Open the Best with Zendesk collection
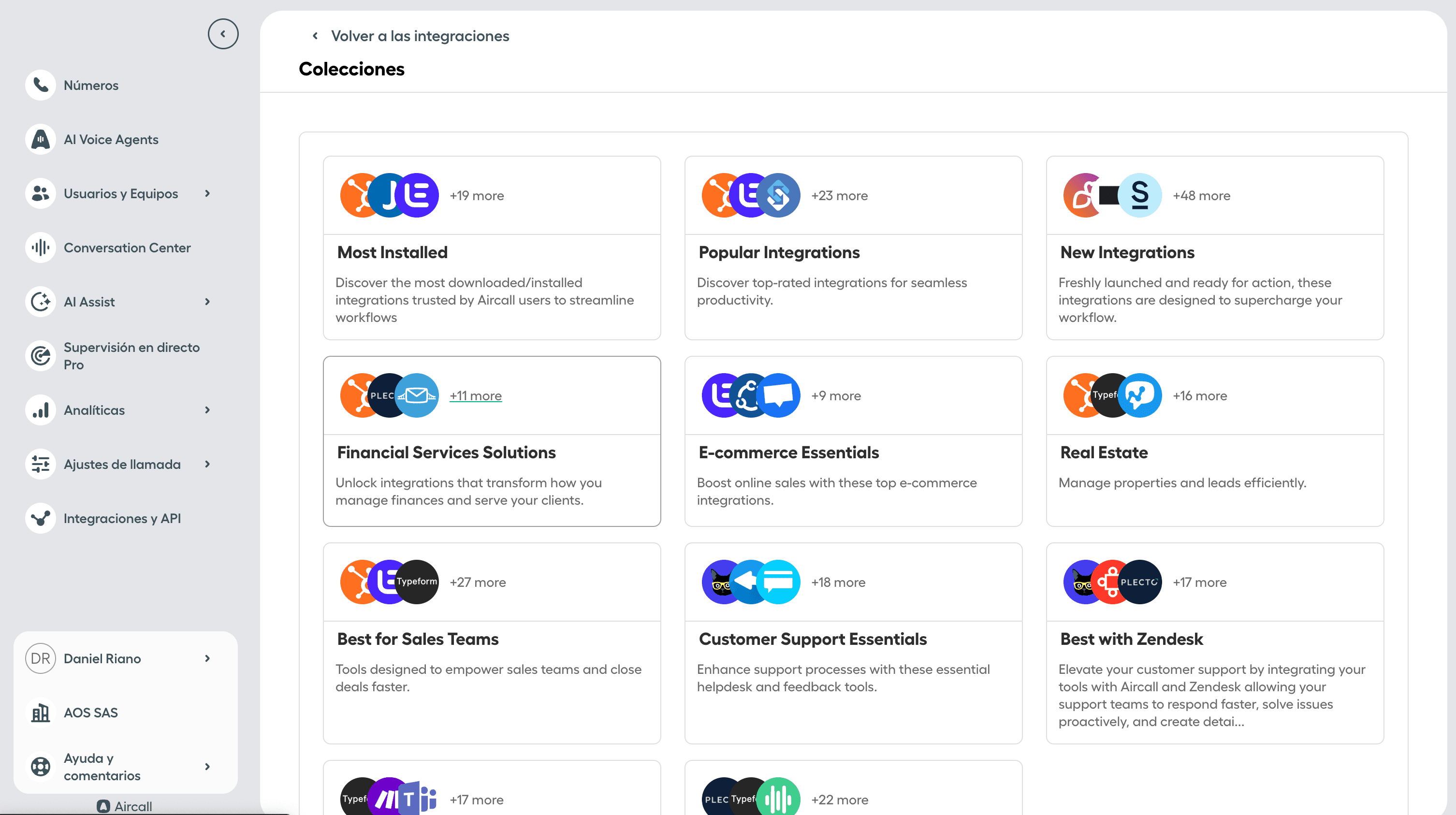Screen dimensions: 1456x815 1214,639
